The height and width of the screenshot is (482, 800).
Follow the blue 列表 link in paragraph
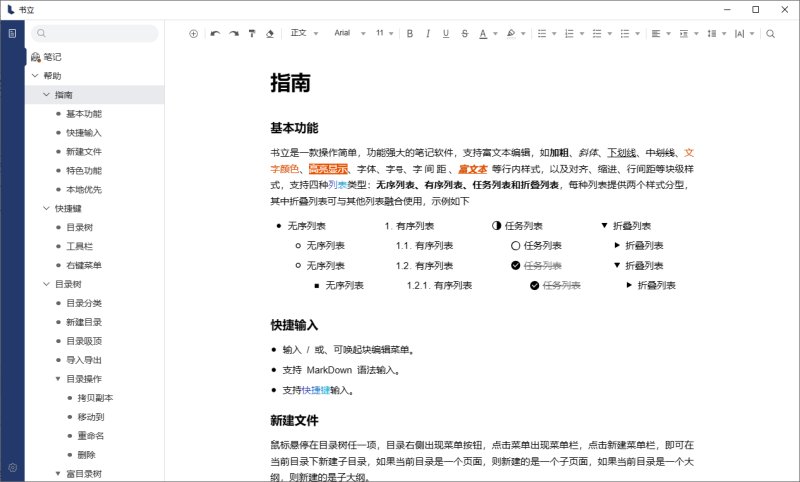click(338, 185)
